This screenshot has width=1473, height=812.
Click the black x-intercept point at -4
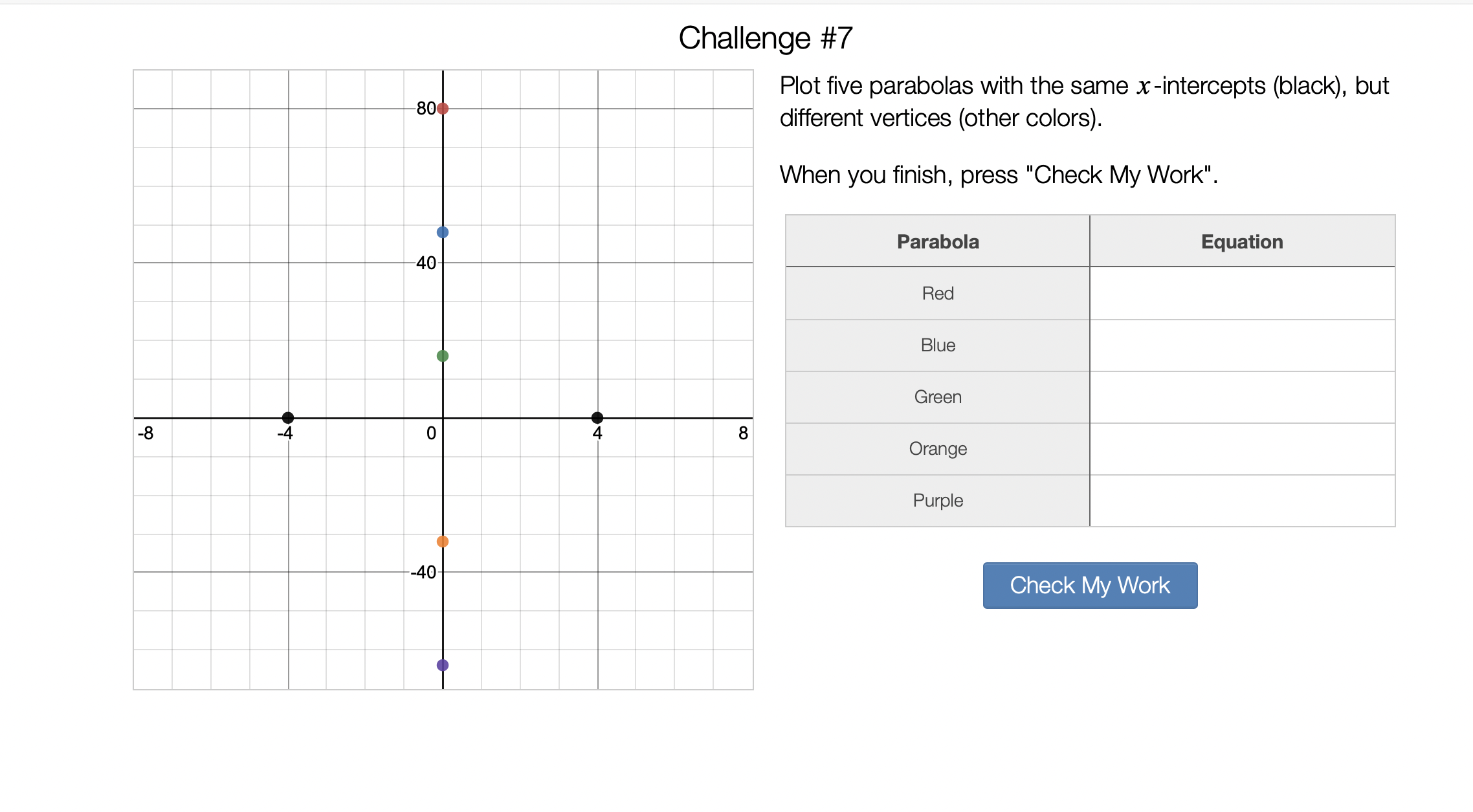click(x=288, y=418)
